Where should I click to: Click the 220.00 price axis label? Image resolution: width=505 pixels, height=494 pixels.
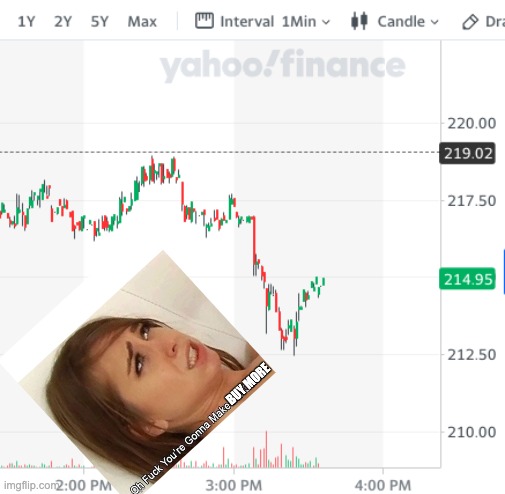[471, 124]
